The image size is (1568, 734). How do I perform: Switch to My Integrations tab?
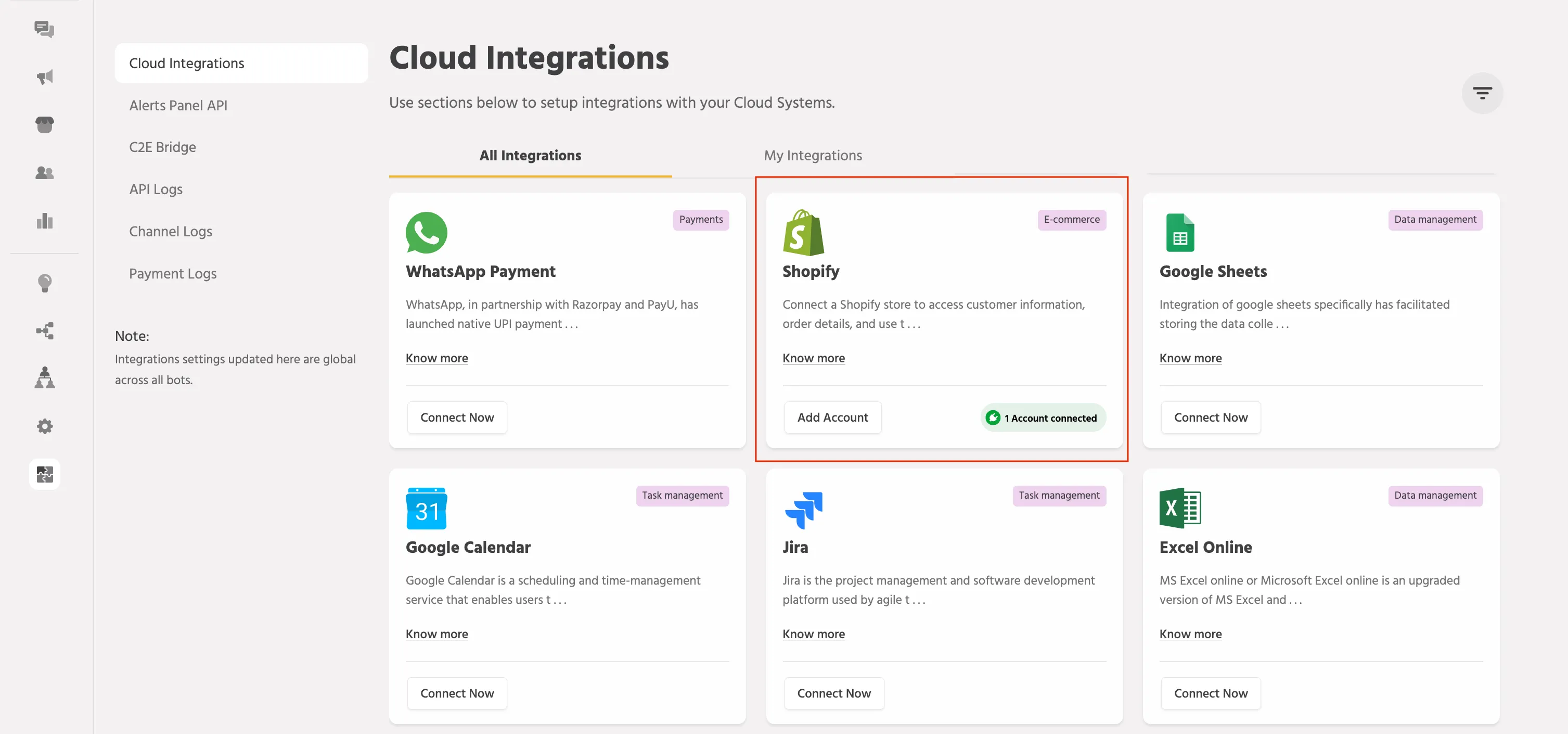[x=813, y=156]
